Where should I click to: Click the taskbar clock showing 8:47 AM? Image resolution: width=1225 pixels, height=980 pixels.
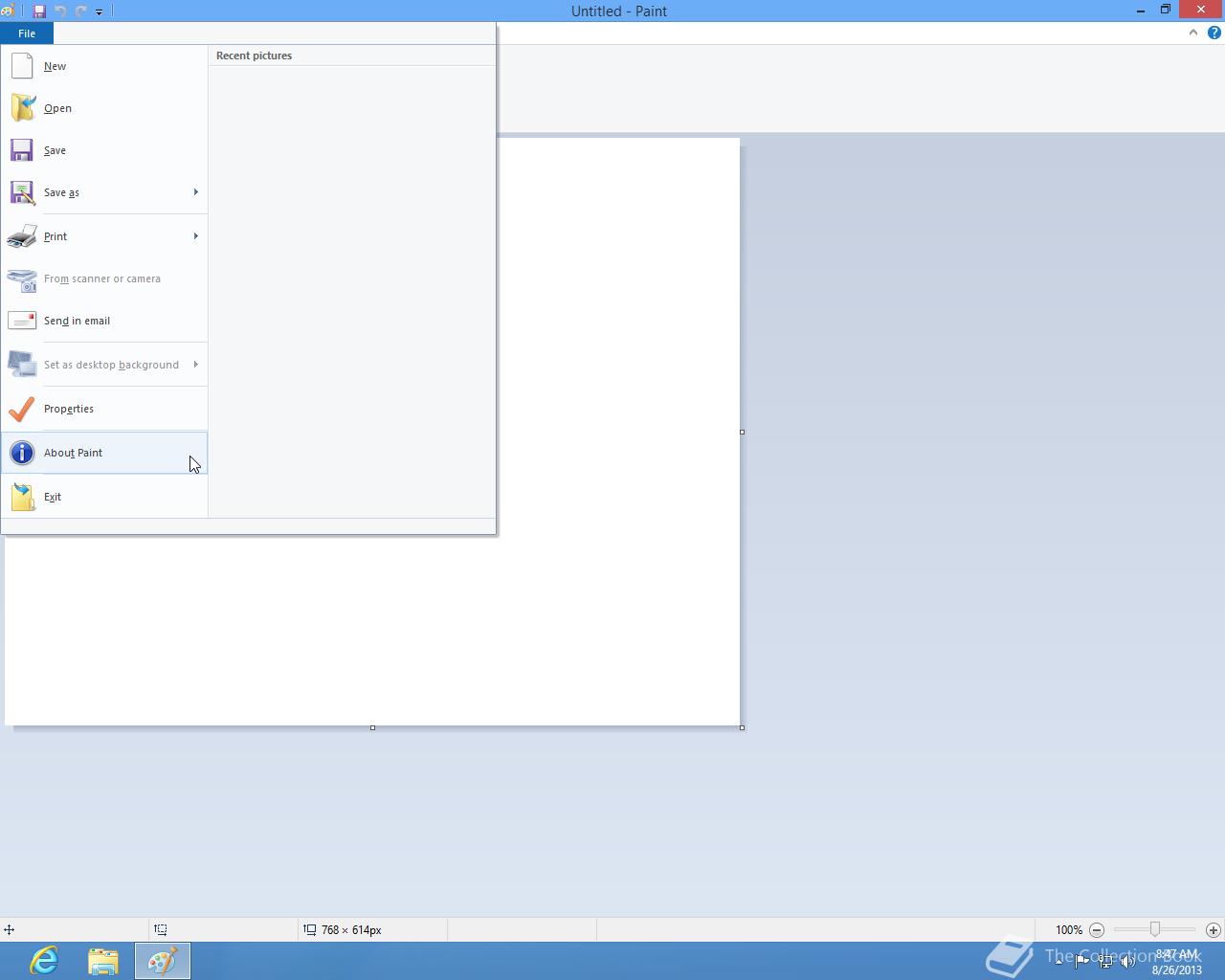pyautogui.click(x=1176, y=962)
